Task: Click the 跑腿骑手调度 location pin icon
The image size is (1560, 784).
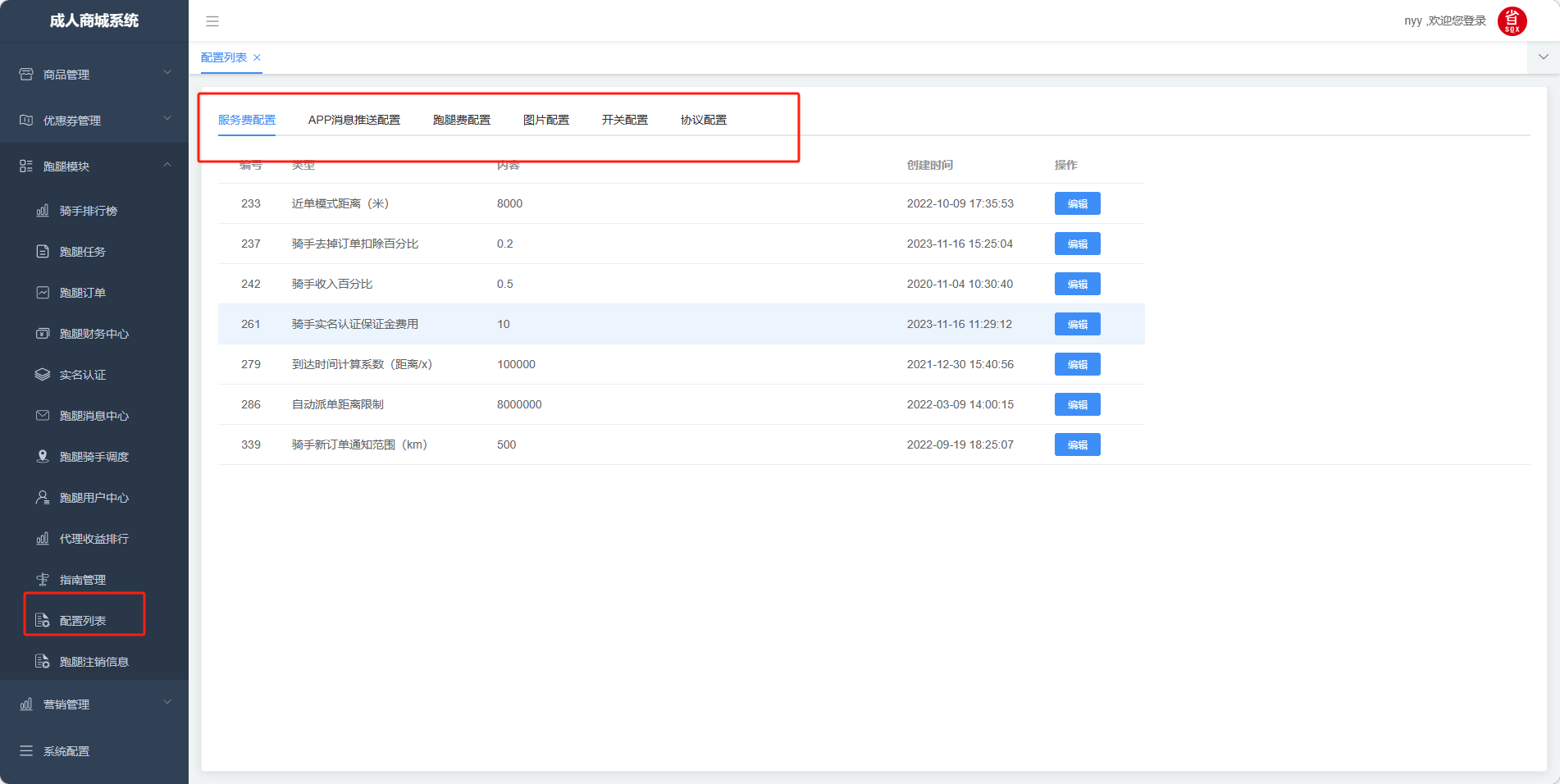Action: [43, 457]
